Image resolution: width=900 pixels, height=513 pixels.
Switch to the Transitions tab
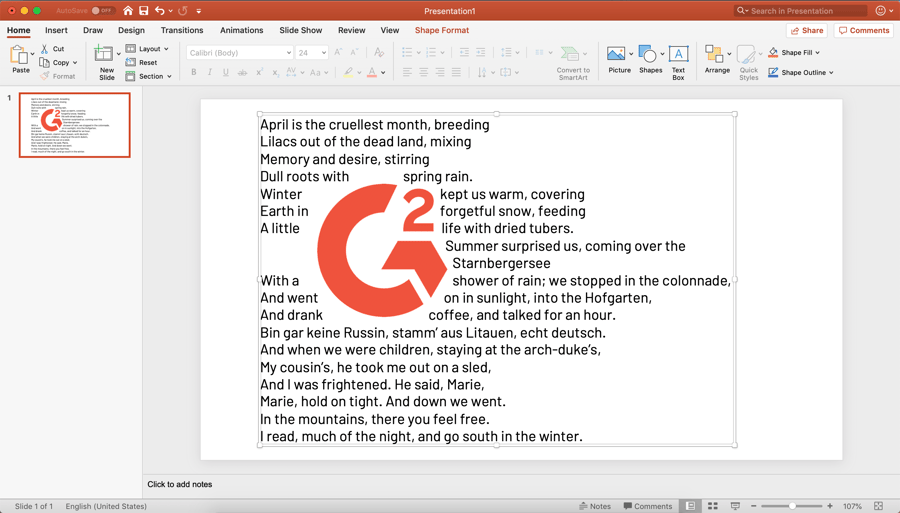click(182, 30)
